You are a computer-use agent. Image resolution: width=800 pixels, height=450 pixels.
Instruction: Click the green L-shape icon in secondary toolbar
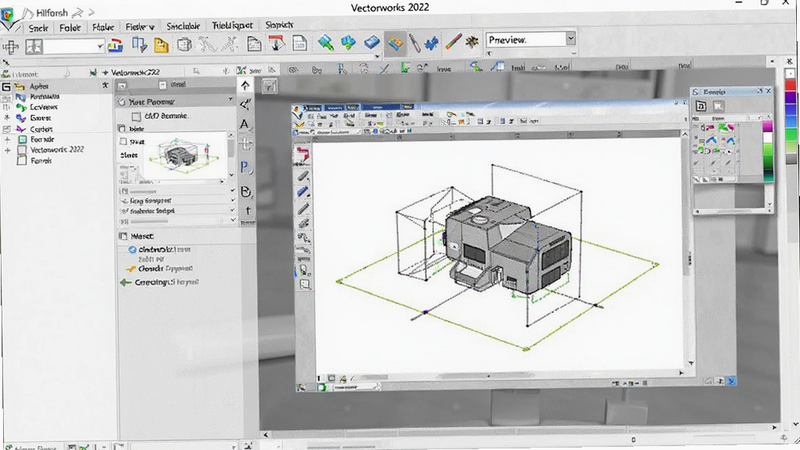pyautogui.click(x=405, y=68)
